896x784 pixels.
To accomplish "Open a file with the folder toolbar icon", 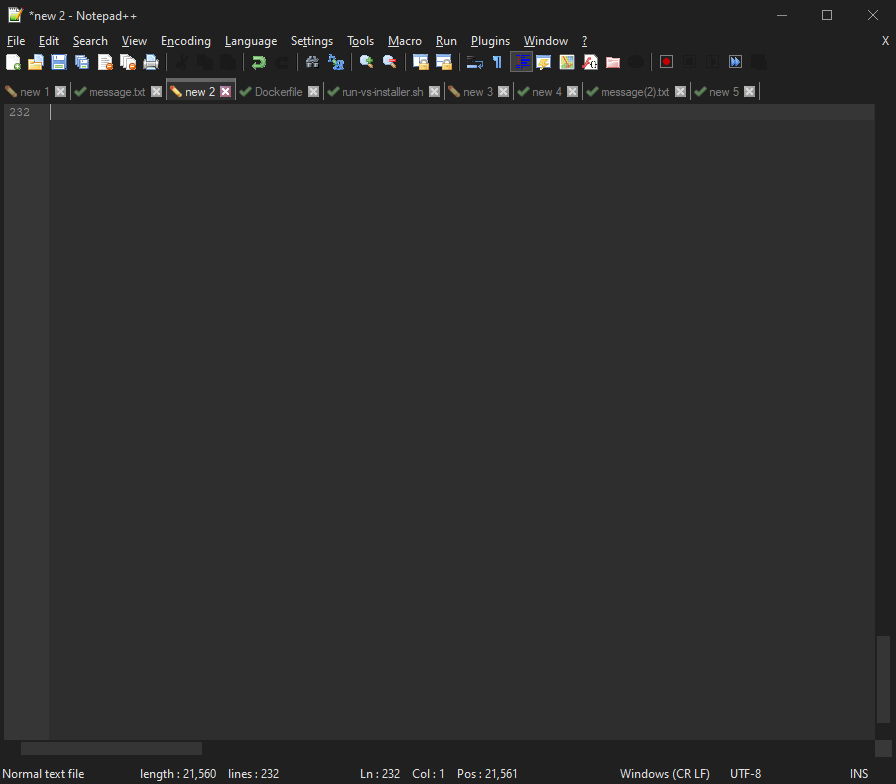I will pos(35,62).
